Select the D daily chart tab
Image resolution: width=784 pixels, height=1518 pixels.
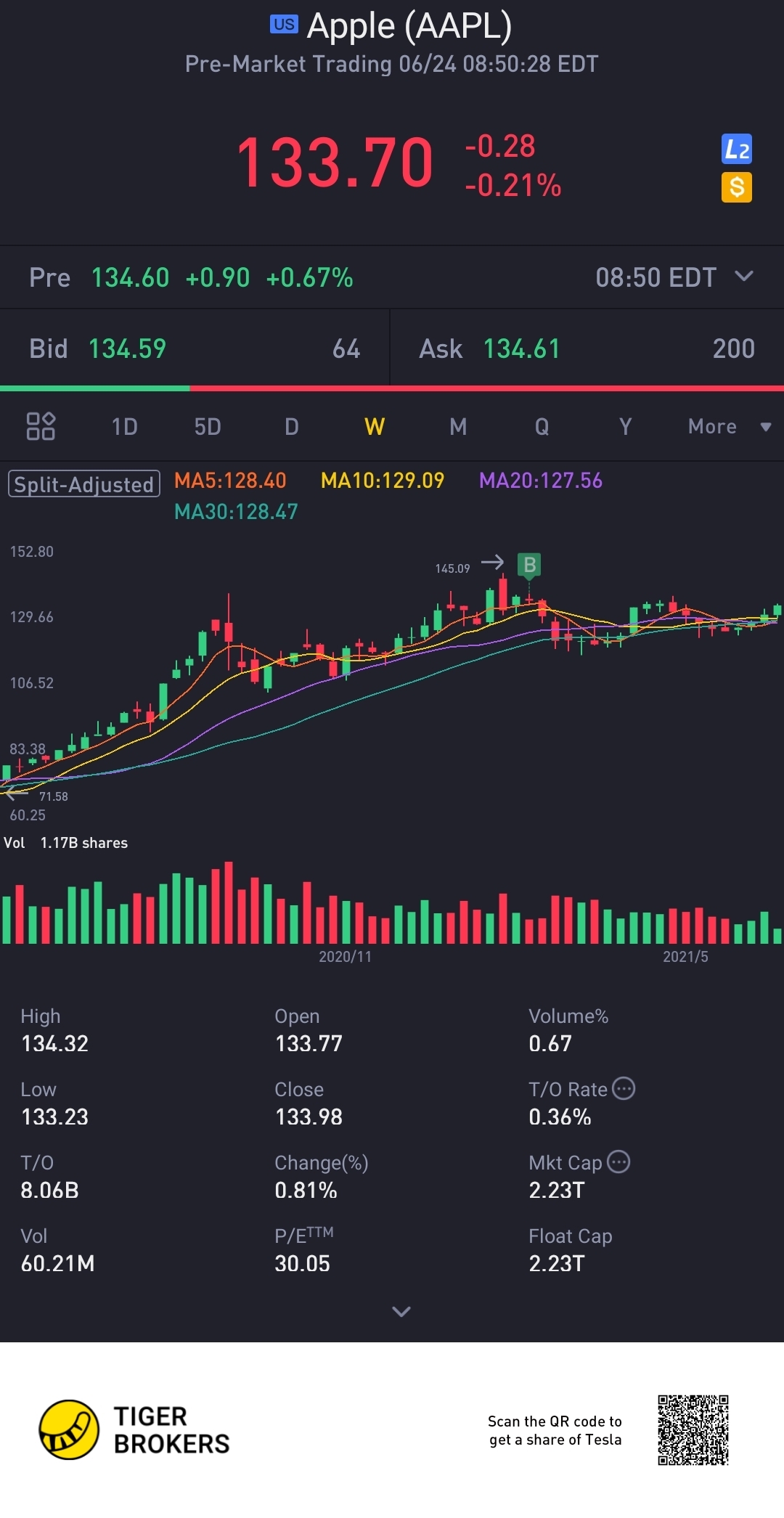(291, 426)
